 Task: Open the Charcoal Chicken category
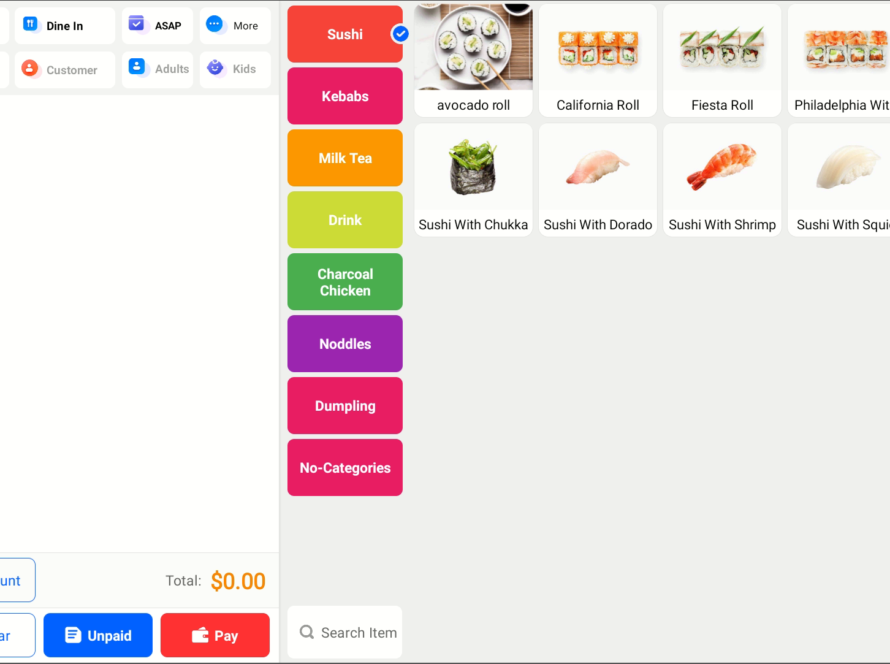pyautogui.click(x=345, y=282)
